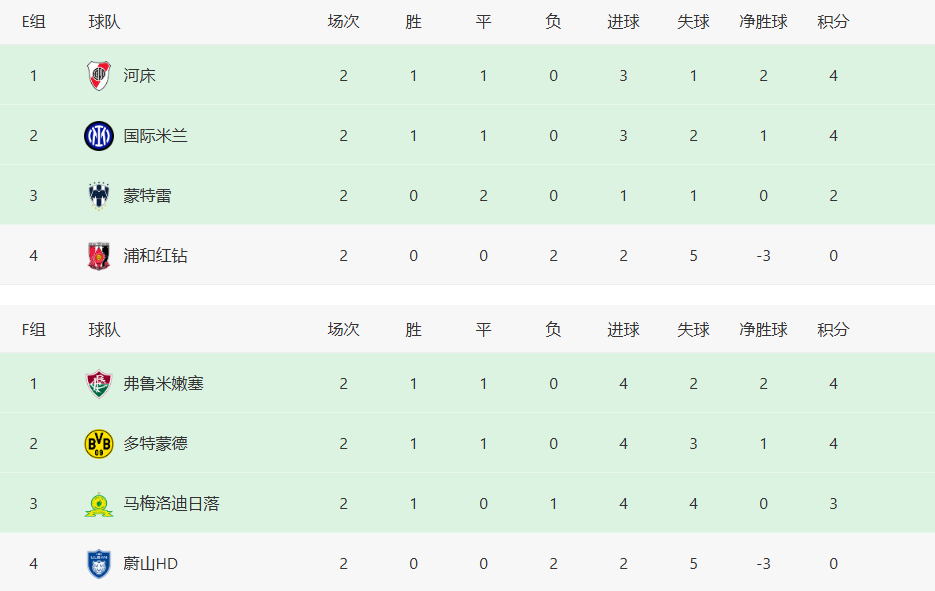Click the Inter Milan (国际米兰) logo
Image resolution: width=935 pixels, height=591 pixels.
[99, 136]
